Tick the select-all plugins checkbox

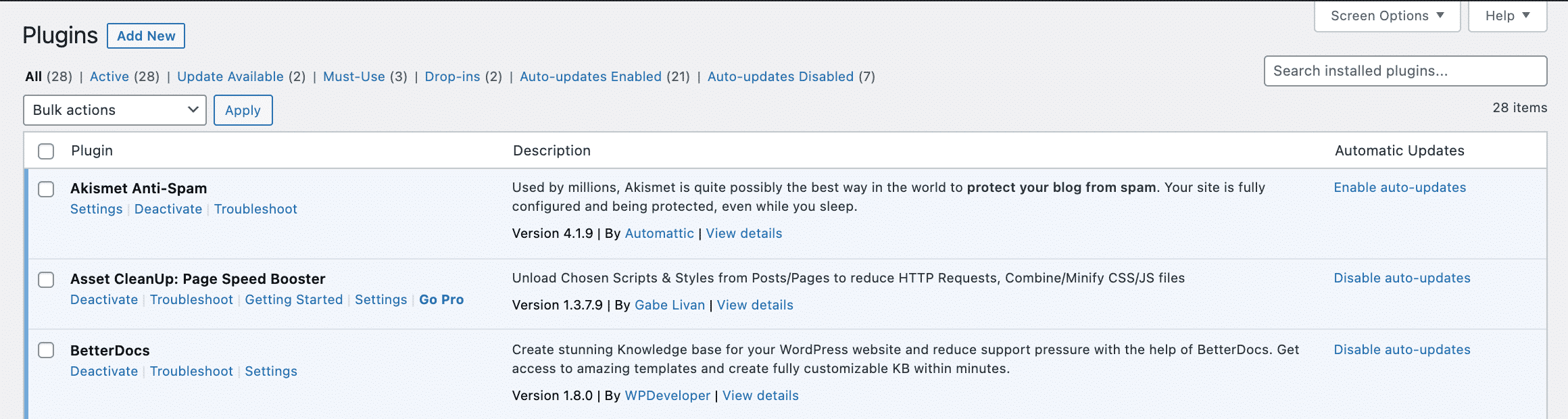point(46,151)
